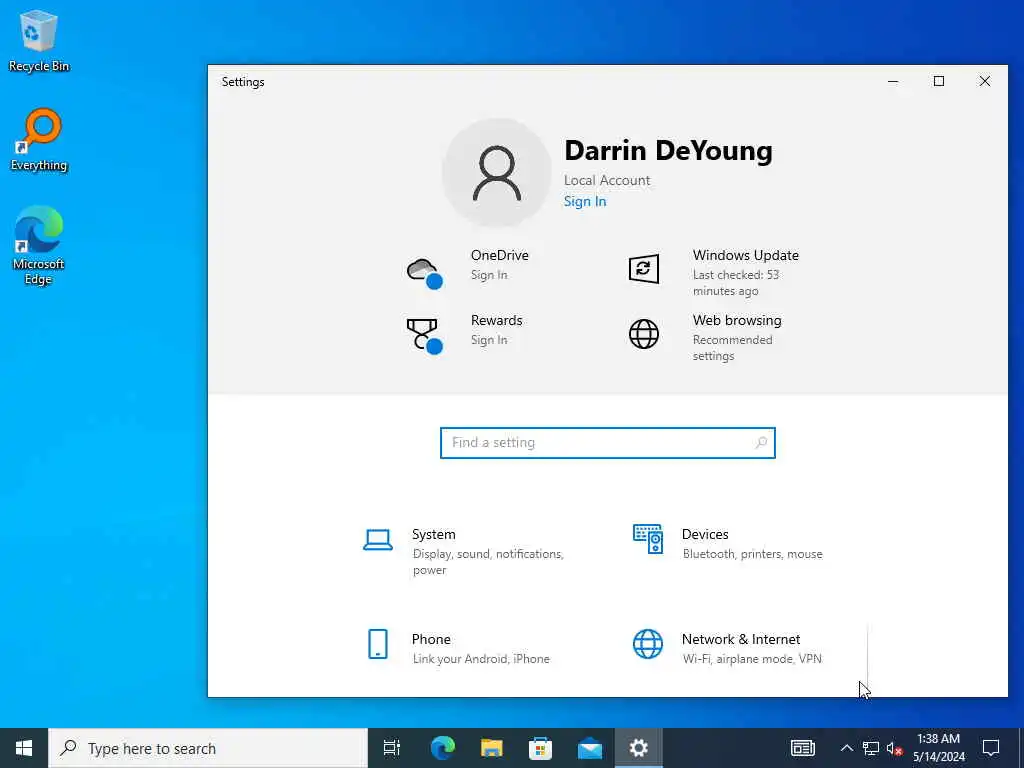Viewport: 1024px width, 768px height.
Task: Open Recycle Bin desktop icon
Action: (39, 42)
